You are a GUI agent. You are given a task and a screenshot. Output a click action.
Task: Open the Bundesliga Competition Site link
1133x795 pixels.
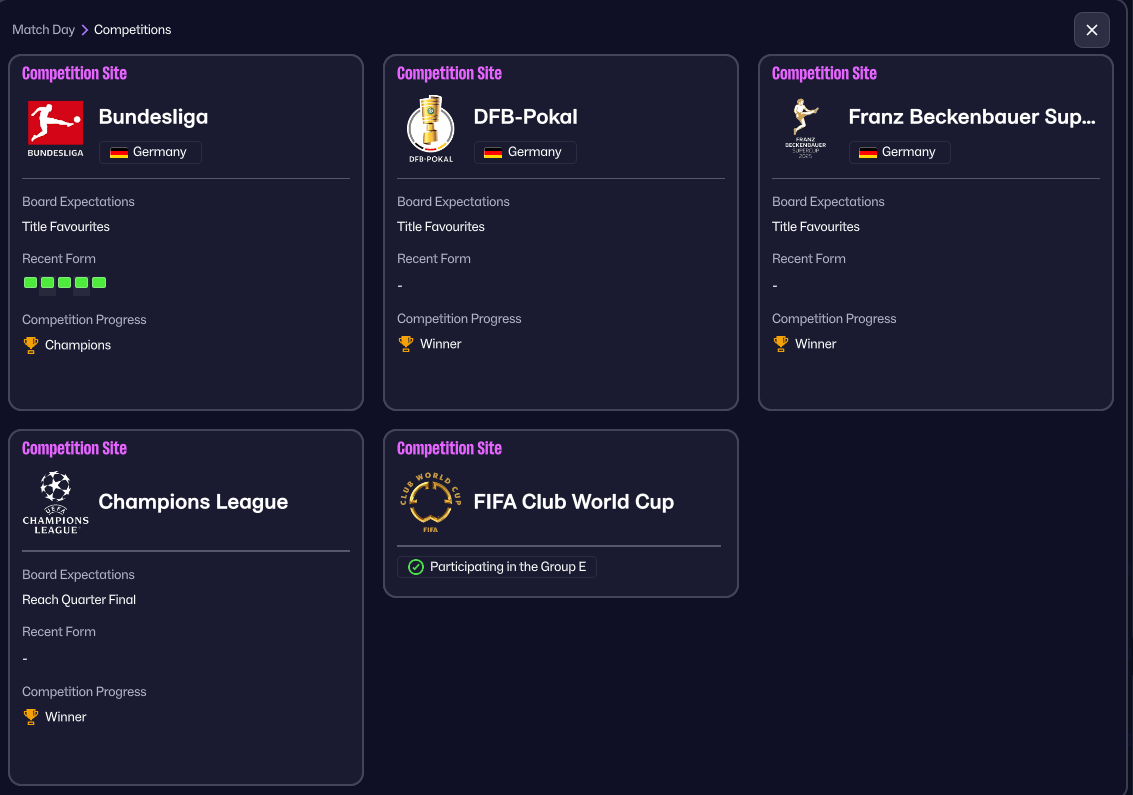pos(74,73)
